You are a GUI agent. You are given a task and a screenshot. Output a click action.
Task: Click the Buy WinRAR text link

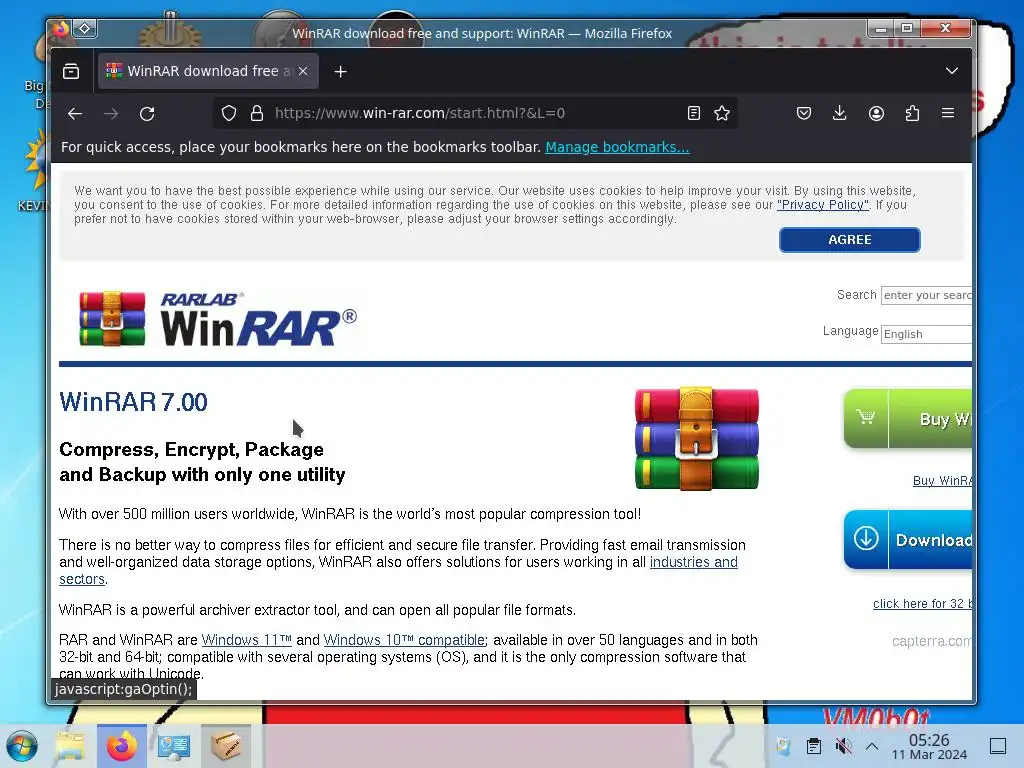(x=942, y=481)
